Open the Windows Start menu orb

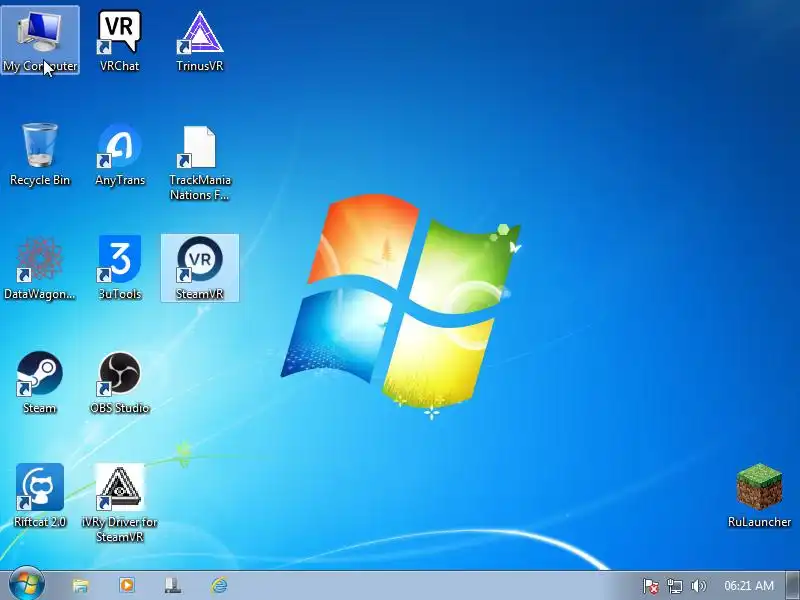click(26, 584)
